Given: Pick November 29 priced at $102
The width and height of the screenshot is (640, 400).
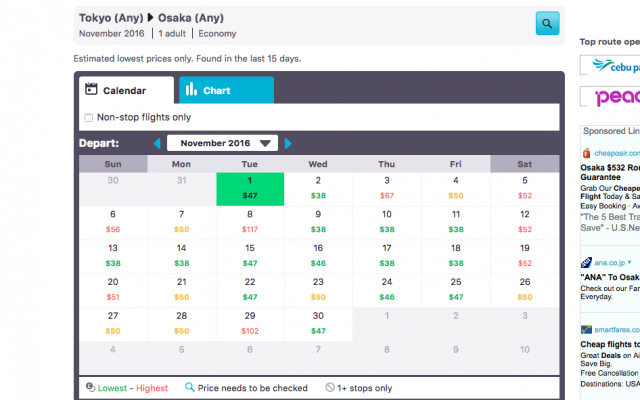Looking at the screenshot, I should 250,323.
